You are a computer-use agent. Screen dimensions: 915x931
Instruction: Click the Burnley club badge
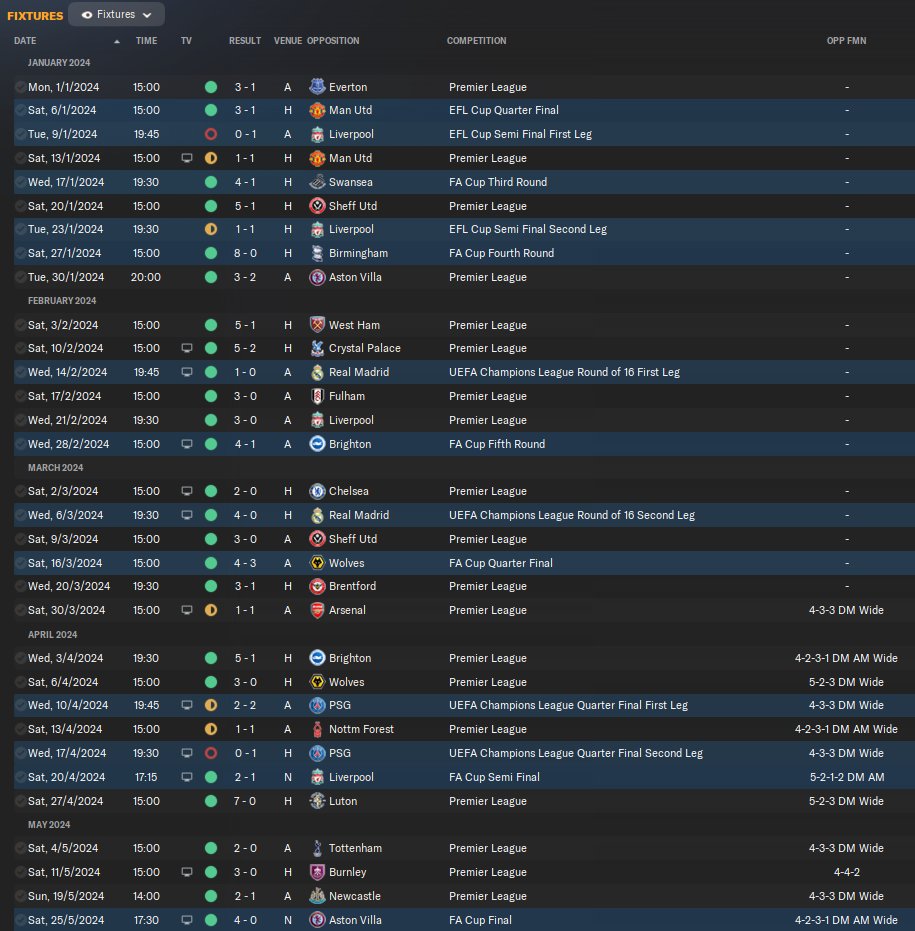[x=317, y=872]
